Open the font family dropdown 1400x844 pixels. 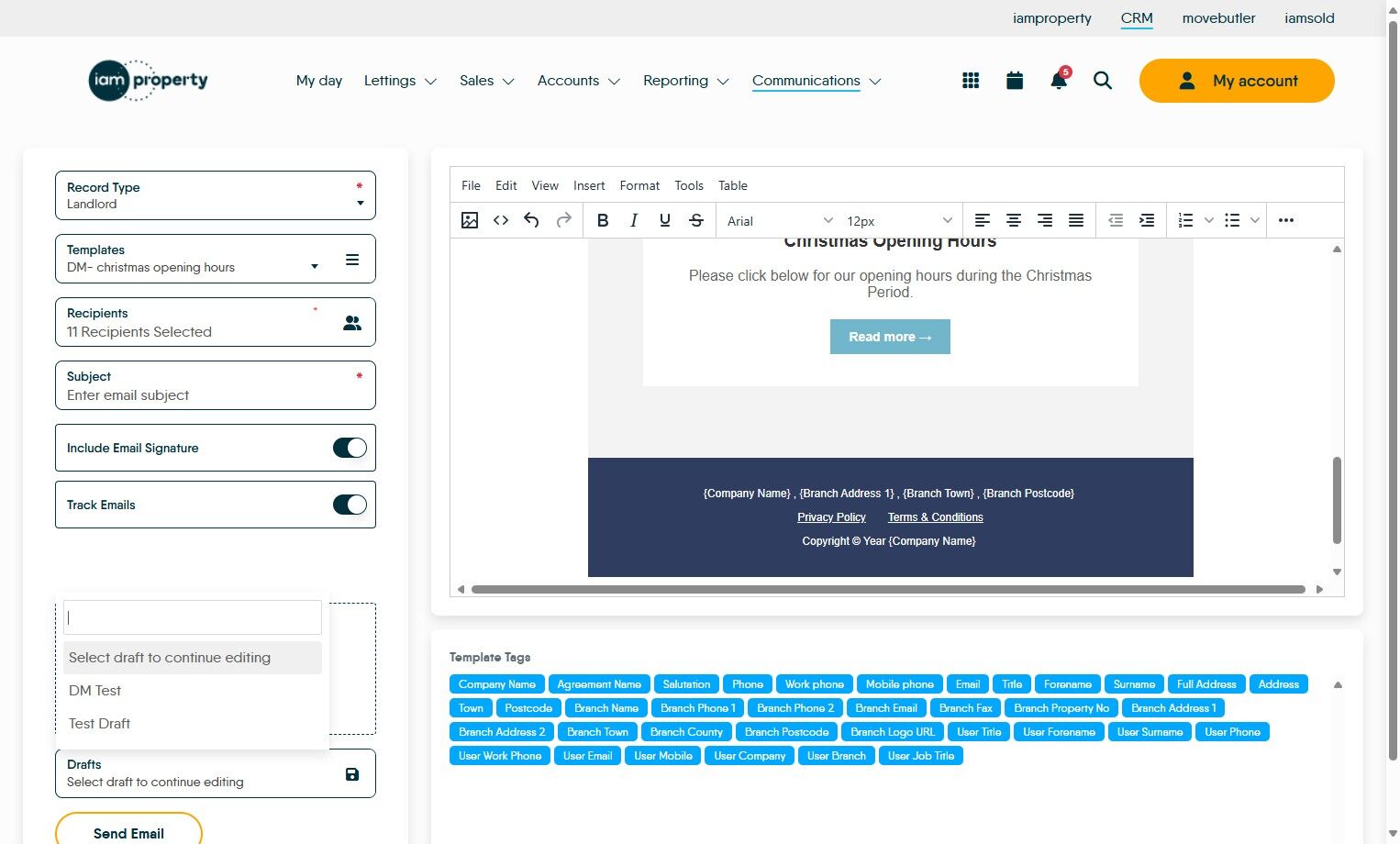pyautogui.click(x=780, y=220)
